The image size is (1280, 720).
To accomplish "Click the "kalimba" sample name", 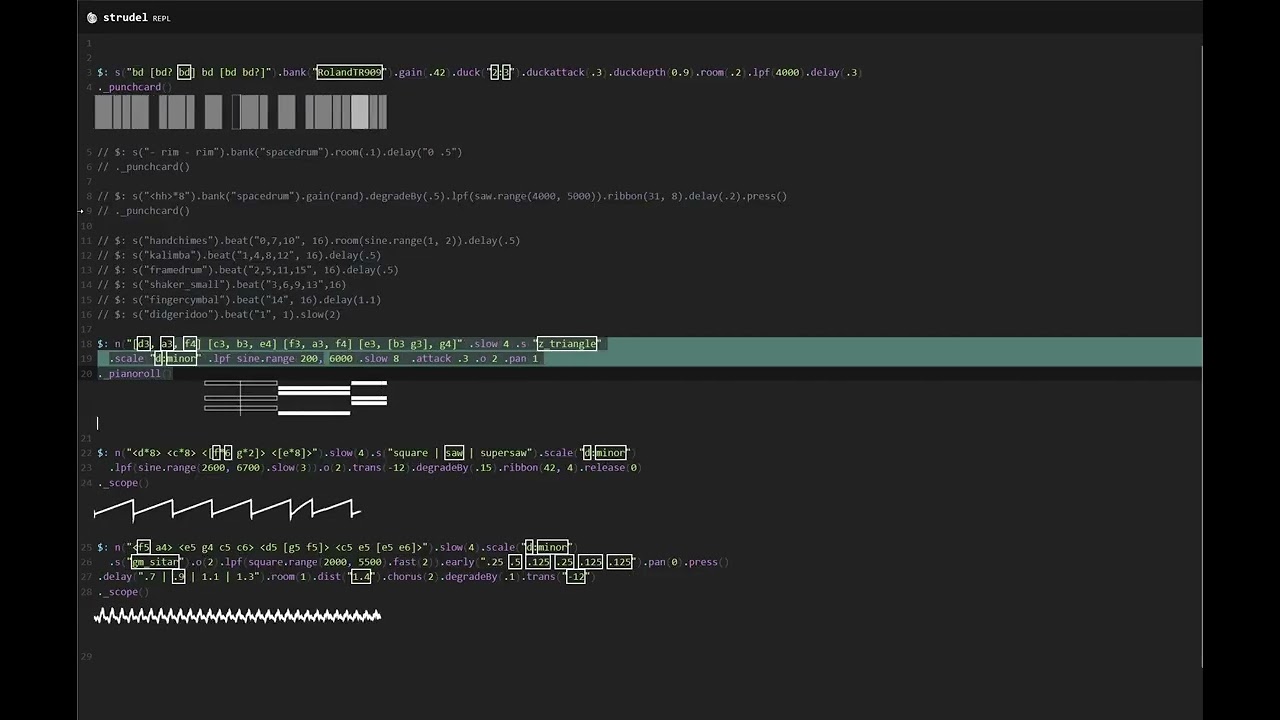I will (170, 256).
